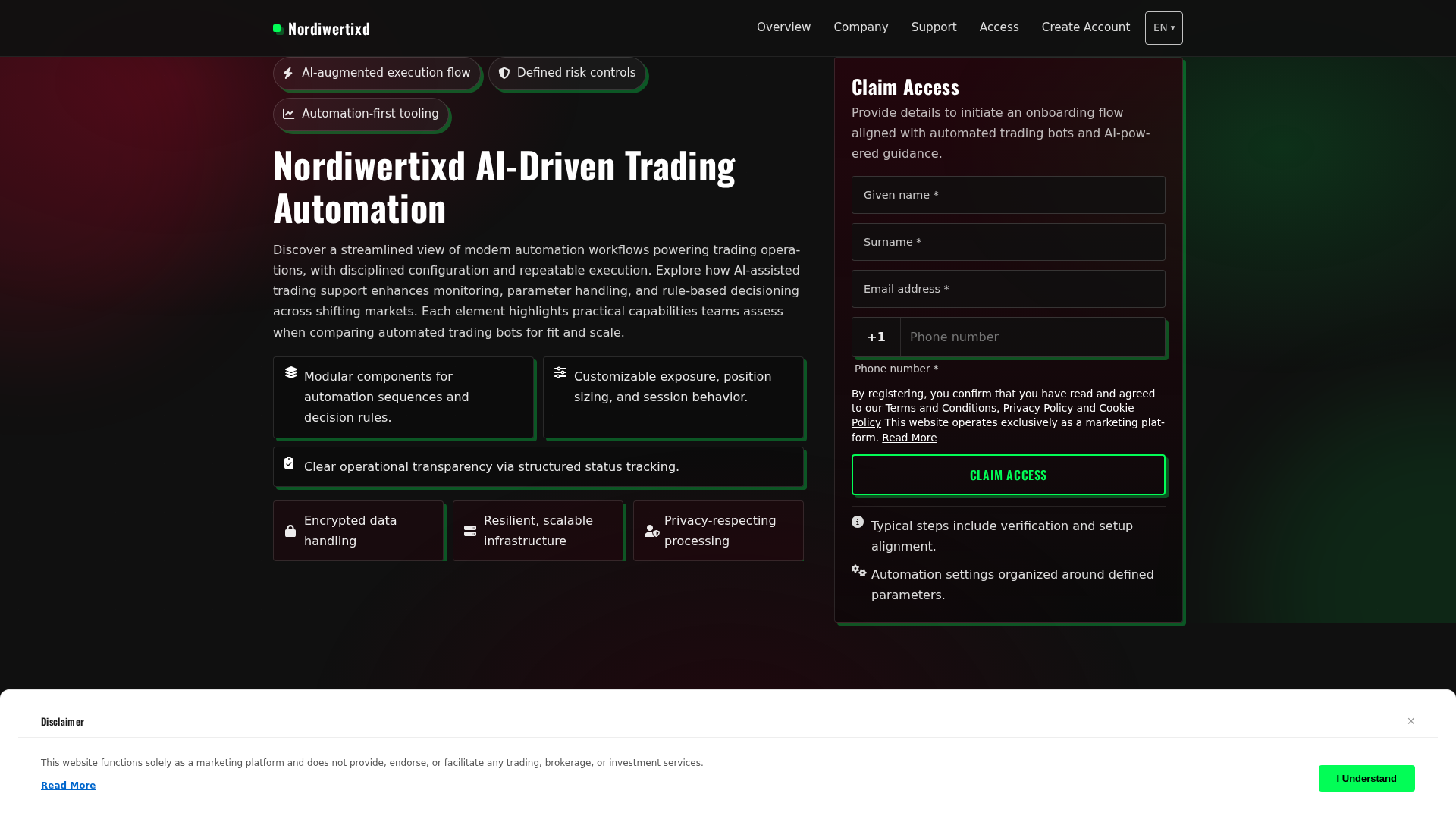The height and width of the screenshot is (819, 1456).
Task: Click the Claim Access heading
Action: (905, 87)
